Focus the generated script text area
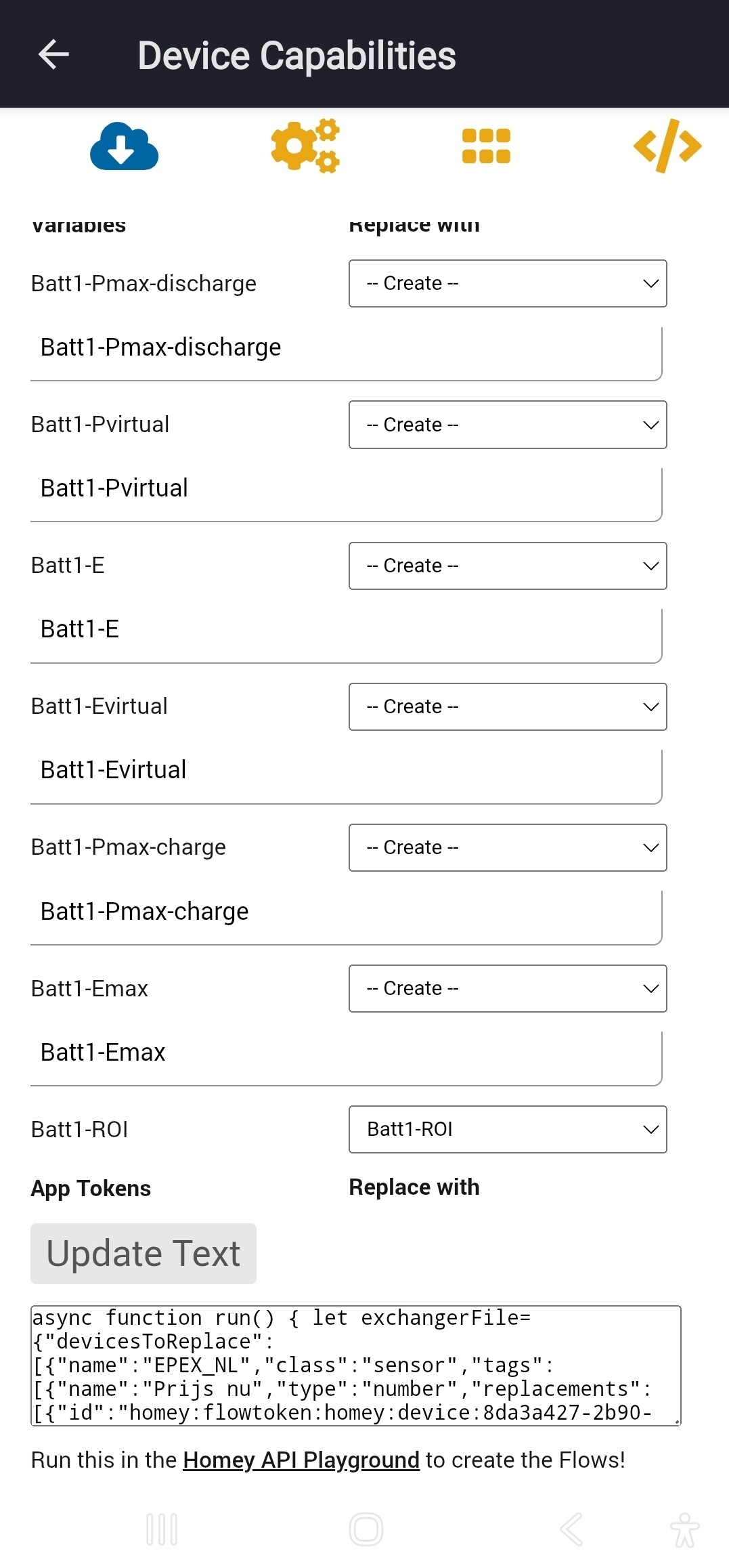This screenshot has height=1568, width=729. (x=355, y=1365)
